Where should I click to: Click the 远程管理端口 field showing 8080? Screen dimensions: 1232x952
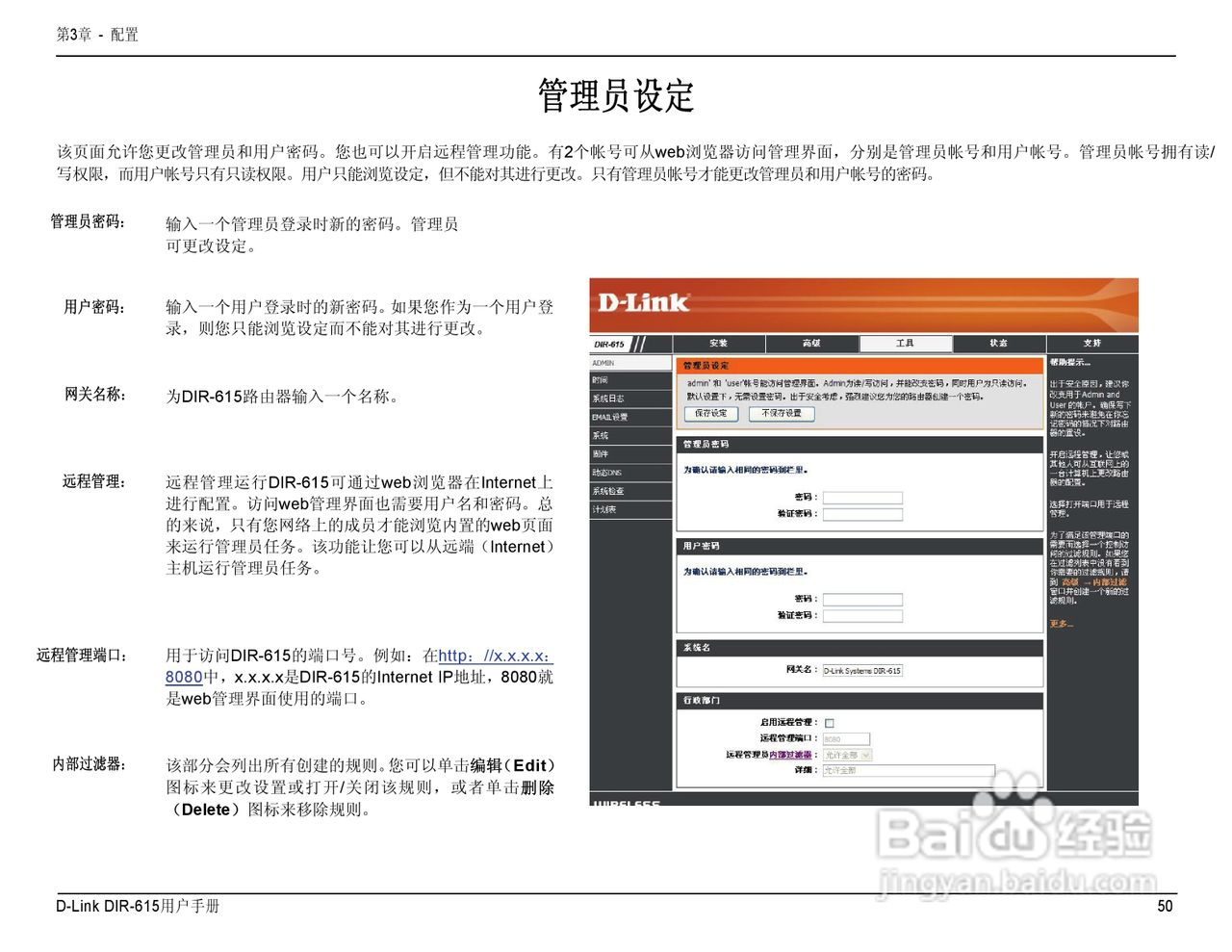(x=846, y=739)
